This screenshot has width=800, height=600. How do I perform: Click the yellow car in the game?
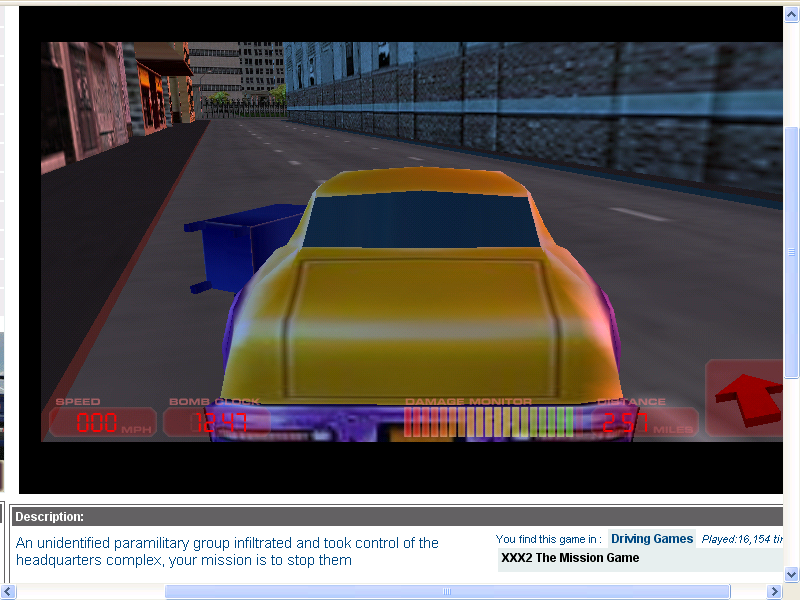coord(421,306)
